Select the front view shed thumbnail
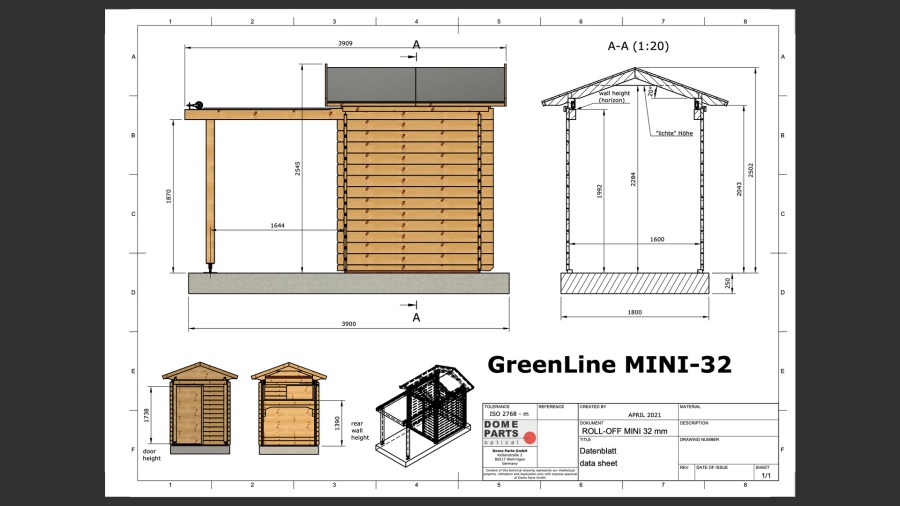Viewport: 900px width, 506px height. tap(200, 407)
